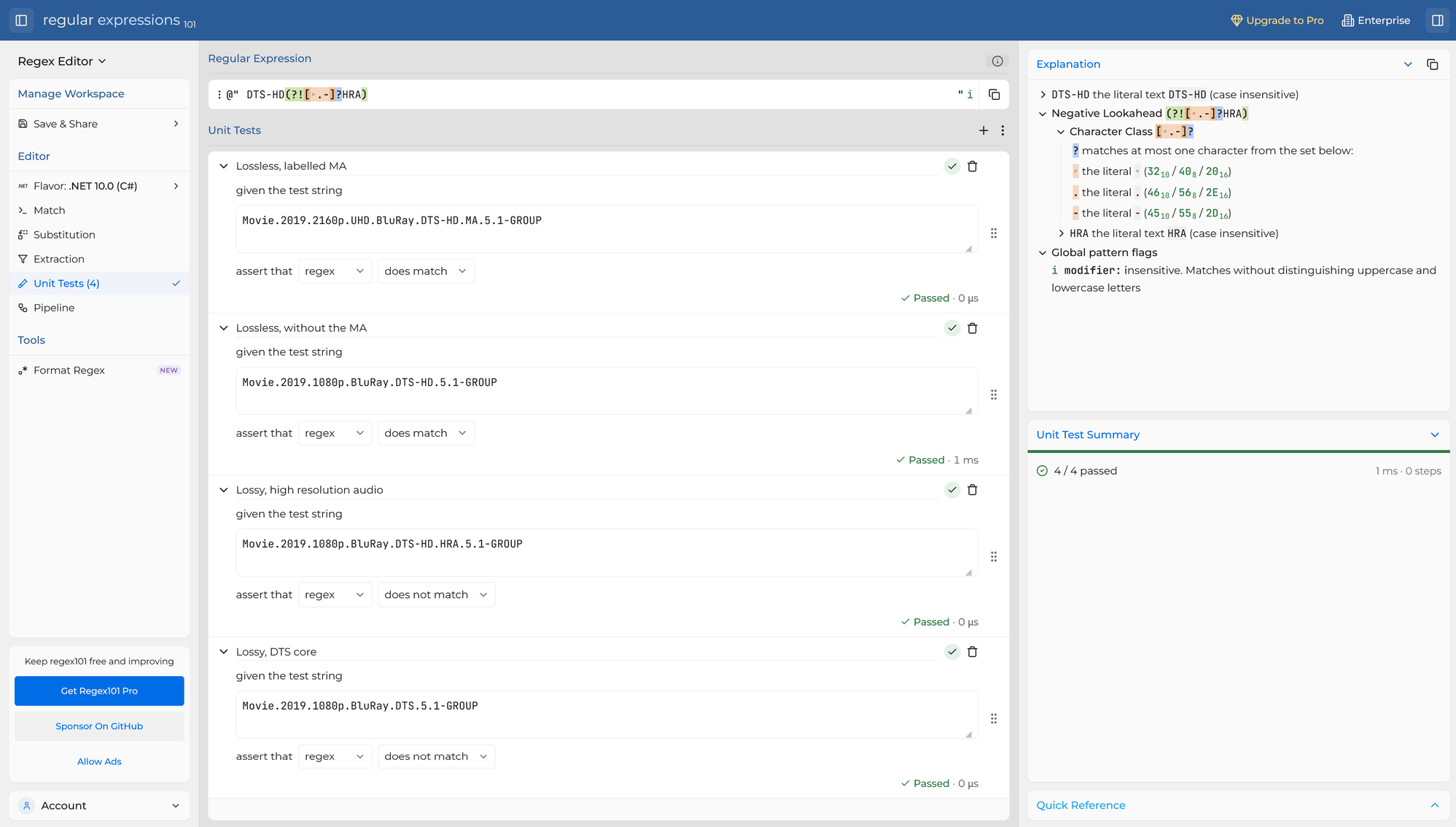Open the regex info icon
1456x827 pixels.
pyautogui.click(x=997, y=61)
